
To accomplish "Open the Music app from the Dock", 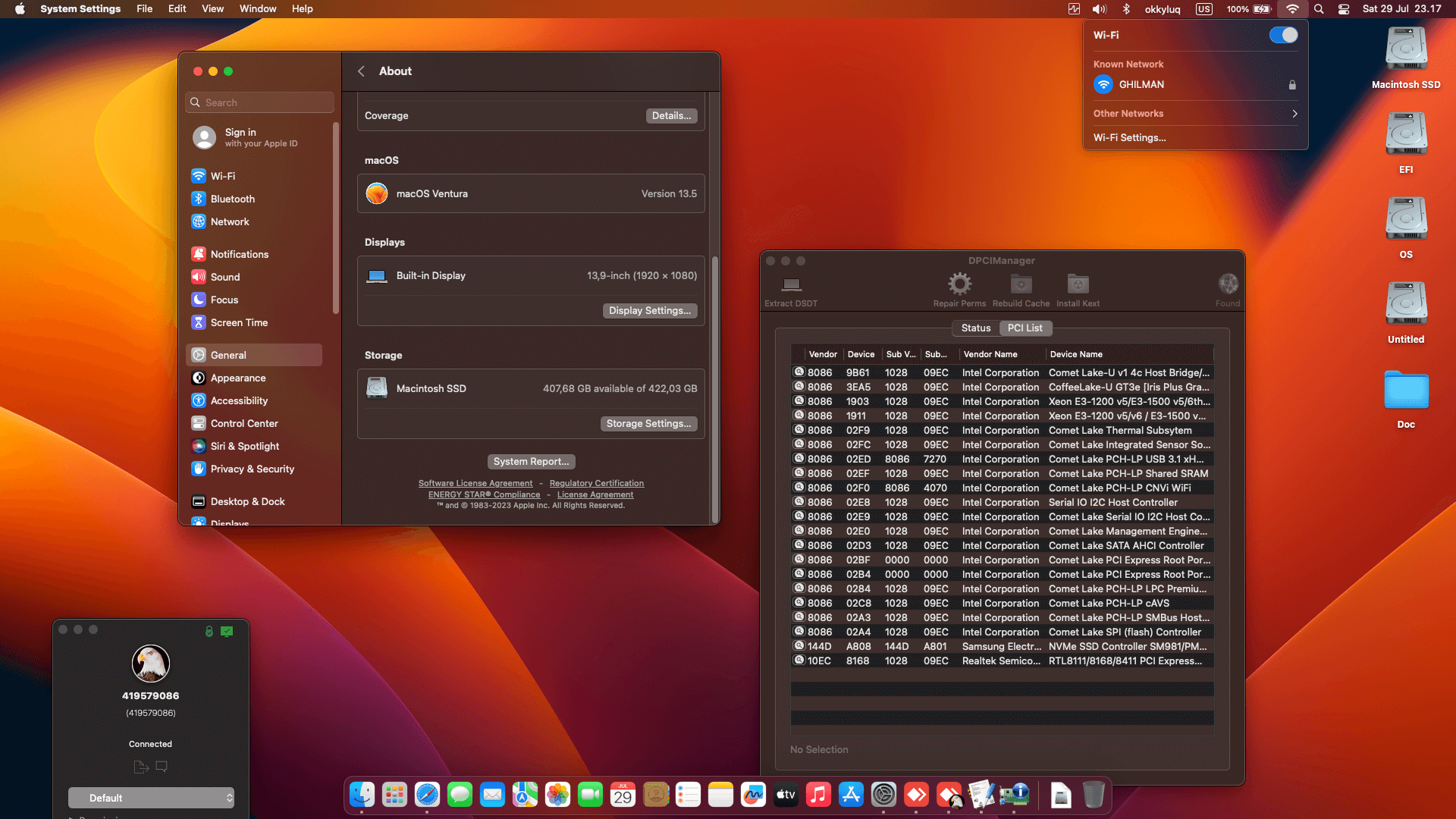I will pos(818,795).
